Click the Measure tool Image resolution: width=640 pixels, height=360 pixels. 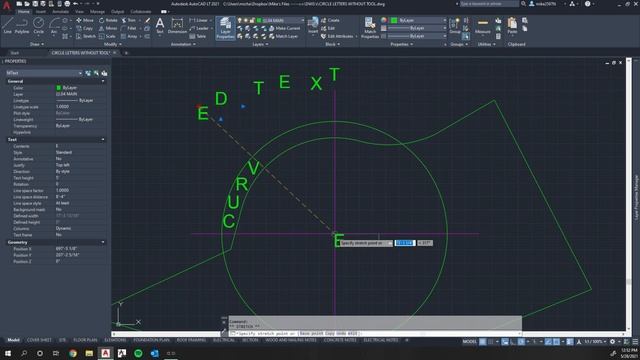pyautogui.click(x=482, y=26)
